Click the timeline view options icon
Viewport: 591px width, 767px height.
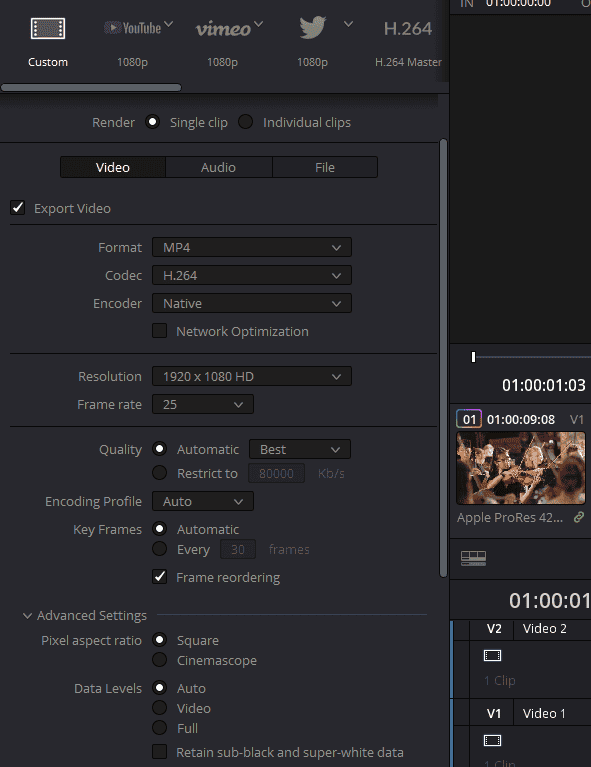pos(473,558)
